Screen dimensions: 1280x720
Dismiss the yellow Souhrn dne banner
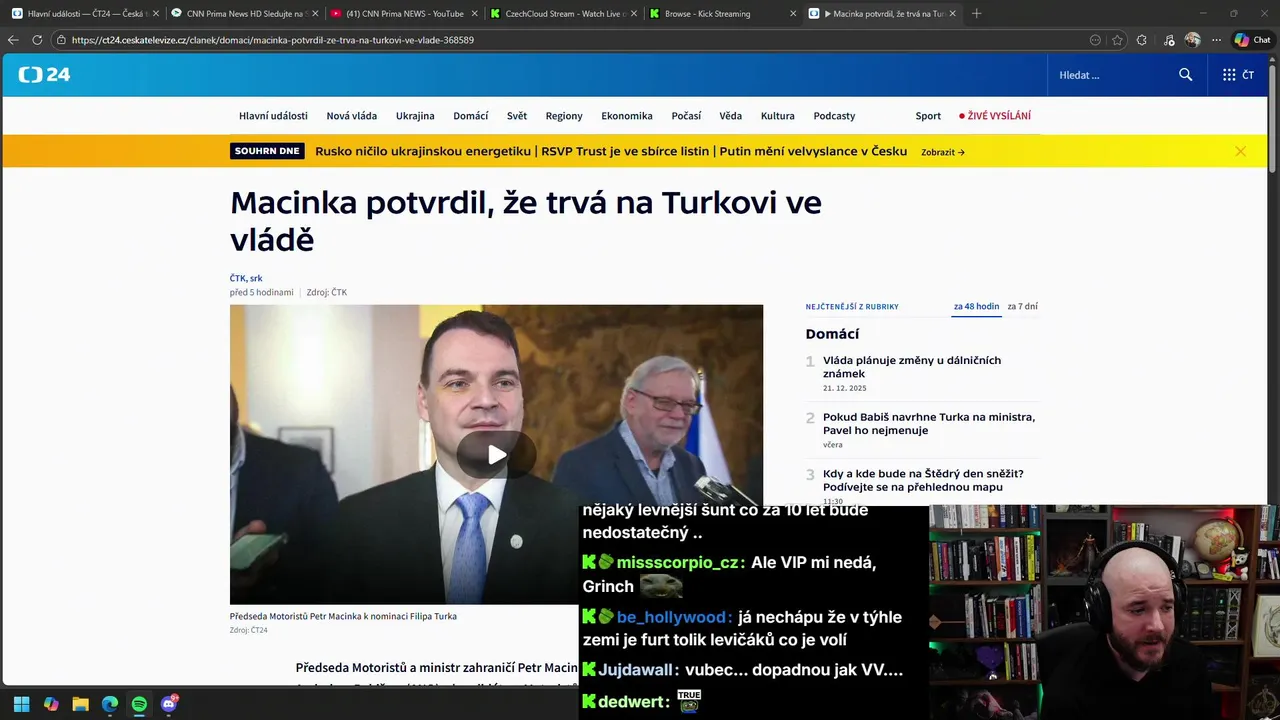coord(1240,151)
